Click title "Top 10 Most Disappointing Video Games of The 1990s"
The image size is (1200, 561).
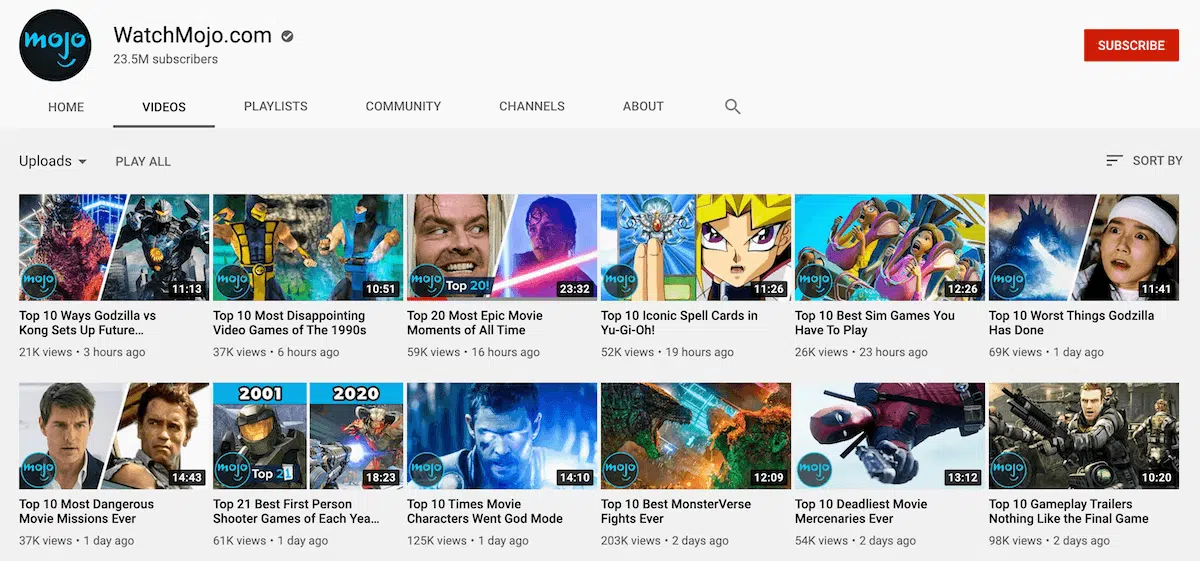[290, 323]
